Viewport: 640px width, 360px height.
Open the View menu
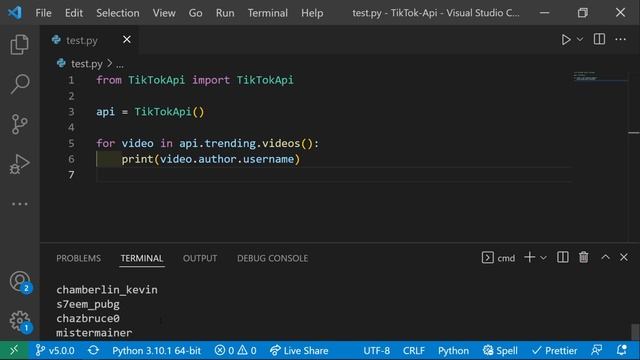tap(164, 13)
